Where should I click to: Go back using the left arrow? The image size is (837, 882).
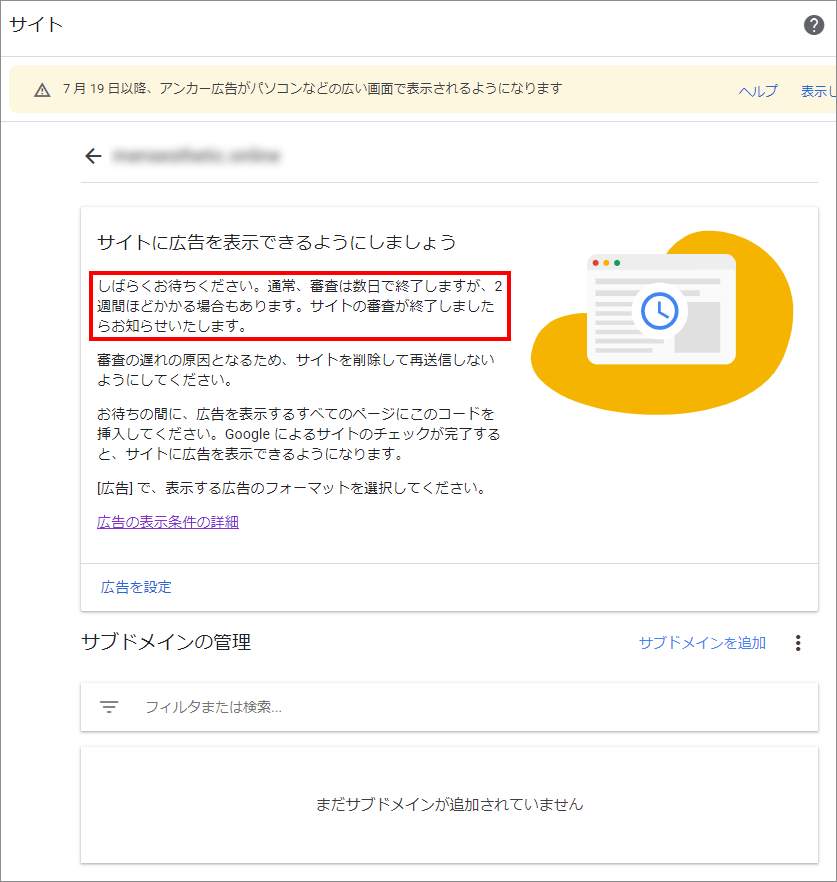point(94,156)
